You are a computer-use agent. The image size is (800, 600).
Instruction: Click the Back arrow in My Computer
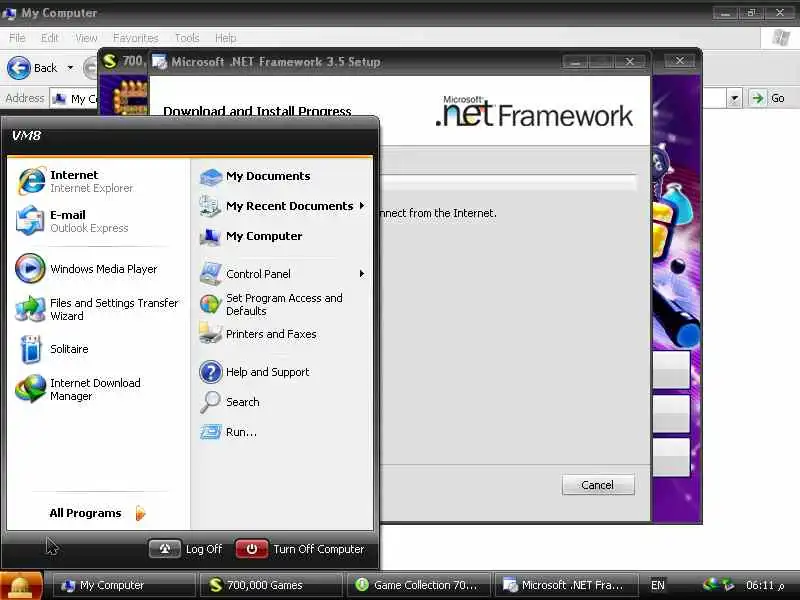tap(19, 68)
